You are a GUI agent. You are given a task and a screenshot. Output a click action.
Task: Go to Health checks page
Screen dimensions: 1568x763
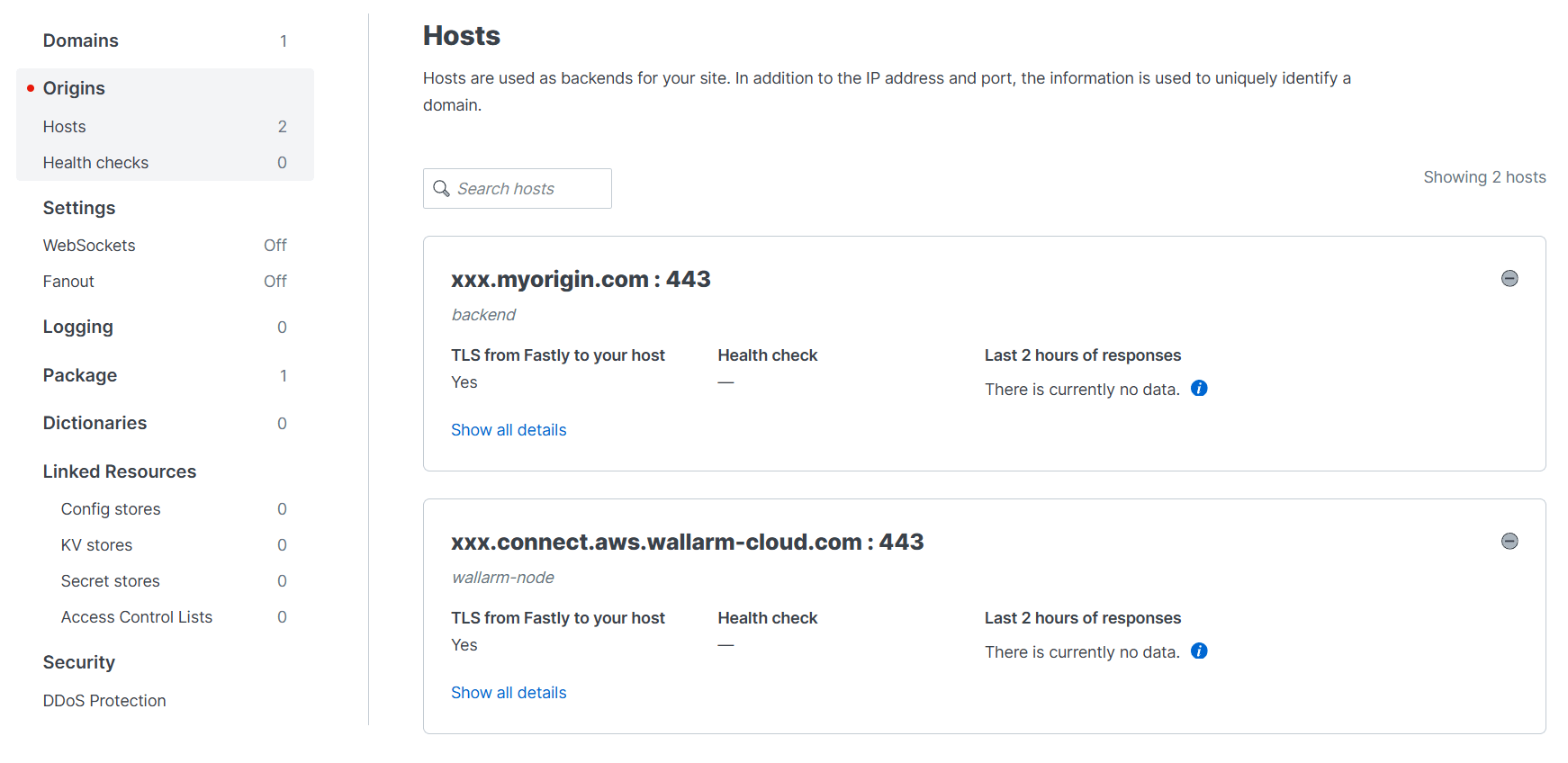pyautogui.click(x=95, y=163)
